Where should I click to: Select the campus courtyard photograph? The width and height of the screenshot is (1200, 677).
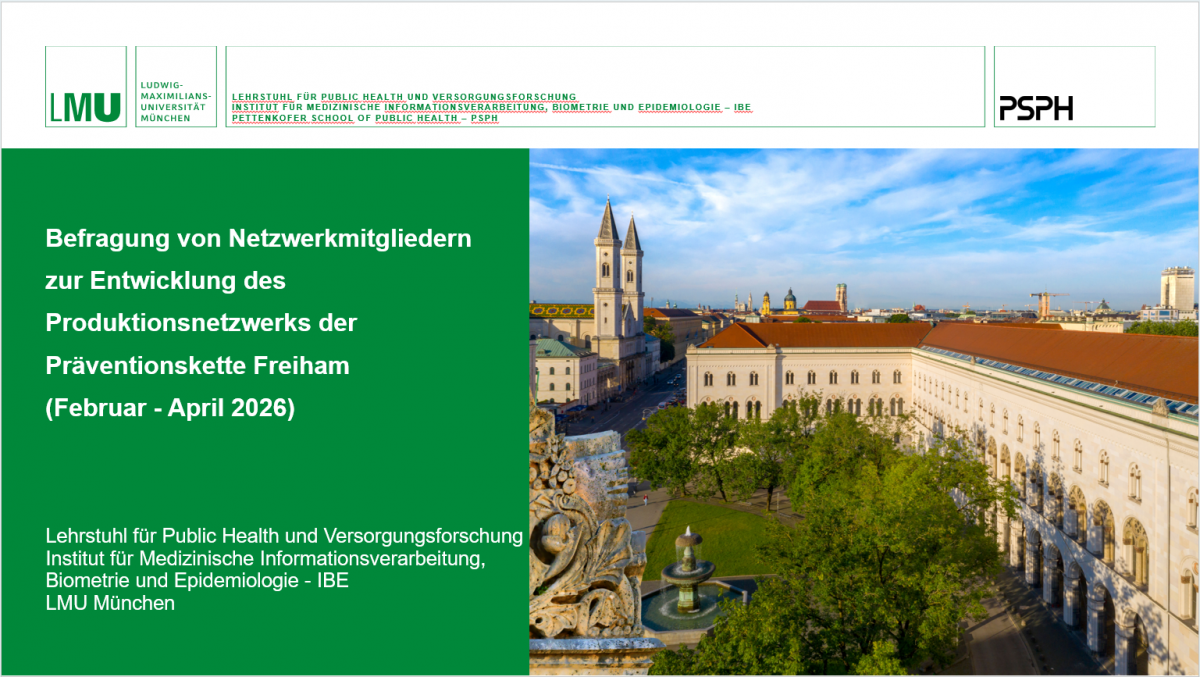tap(860, 400)
